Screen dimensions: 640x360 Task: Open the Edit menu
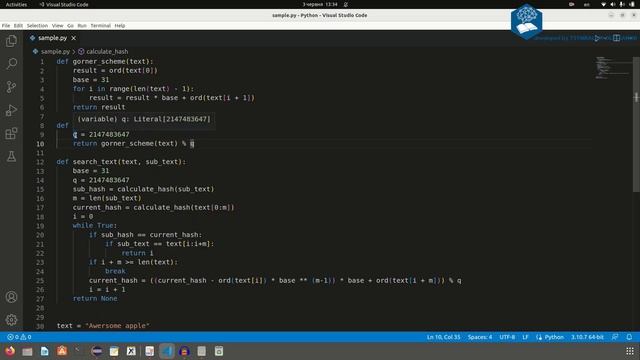[x=18, y=25]
